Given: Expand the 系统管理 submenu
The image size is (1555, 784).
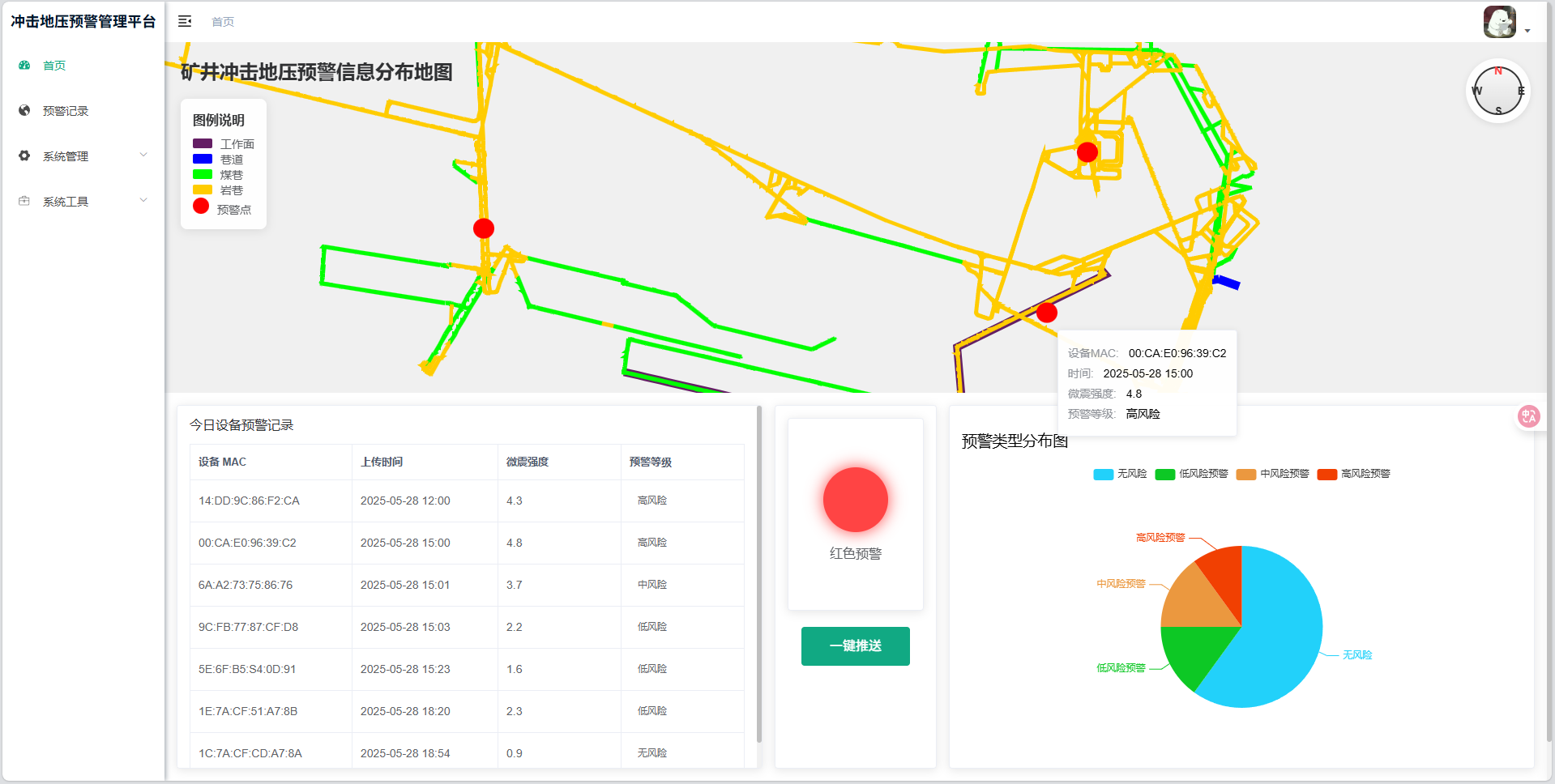Looking at the screenshot, I should coord(81,156).
